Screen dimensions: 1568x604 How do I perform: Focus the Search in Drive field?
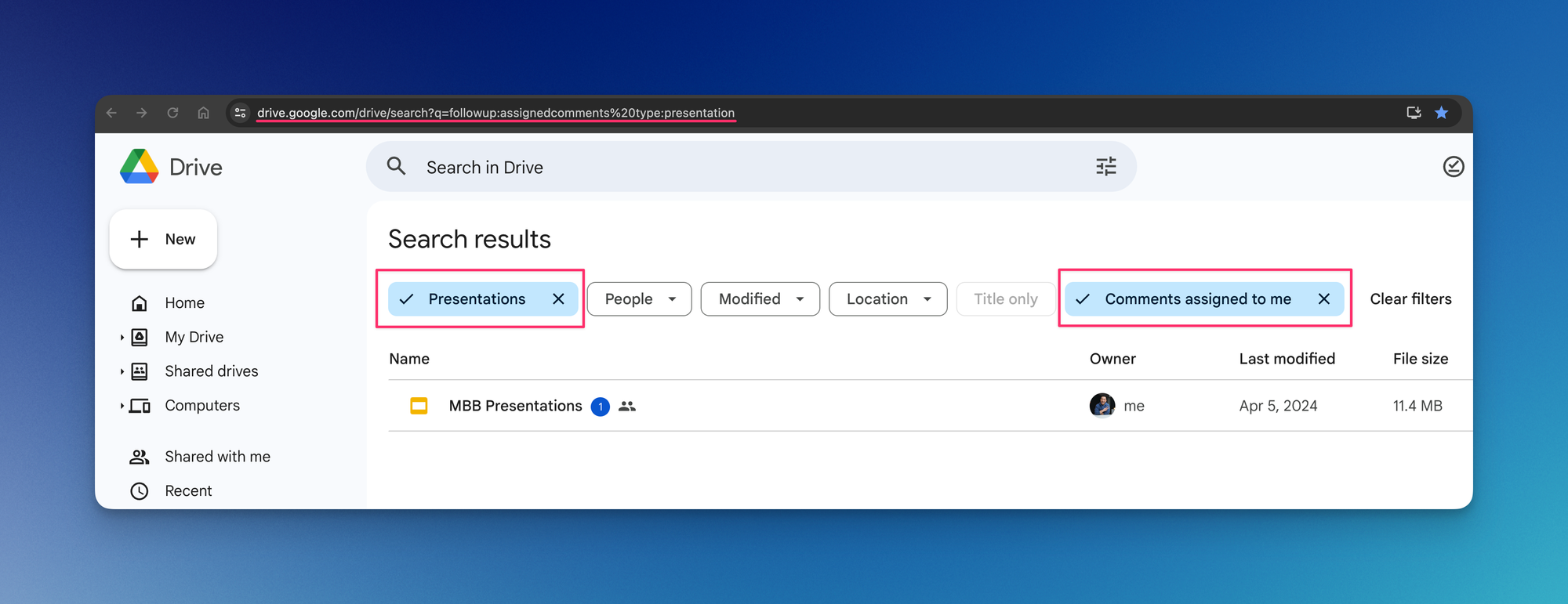[751, 167]
